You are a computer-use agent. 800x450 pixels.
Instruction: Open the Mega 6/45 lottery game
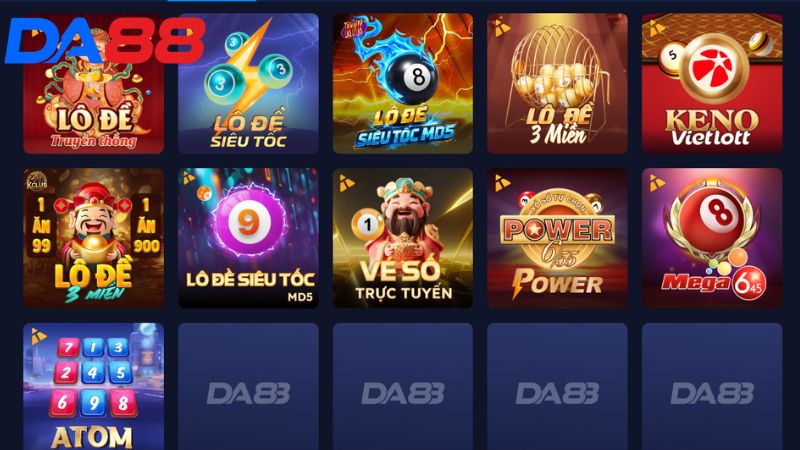coord(712,238)
